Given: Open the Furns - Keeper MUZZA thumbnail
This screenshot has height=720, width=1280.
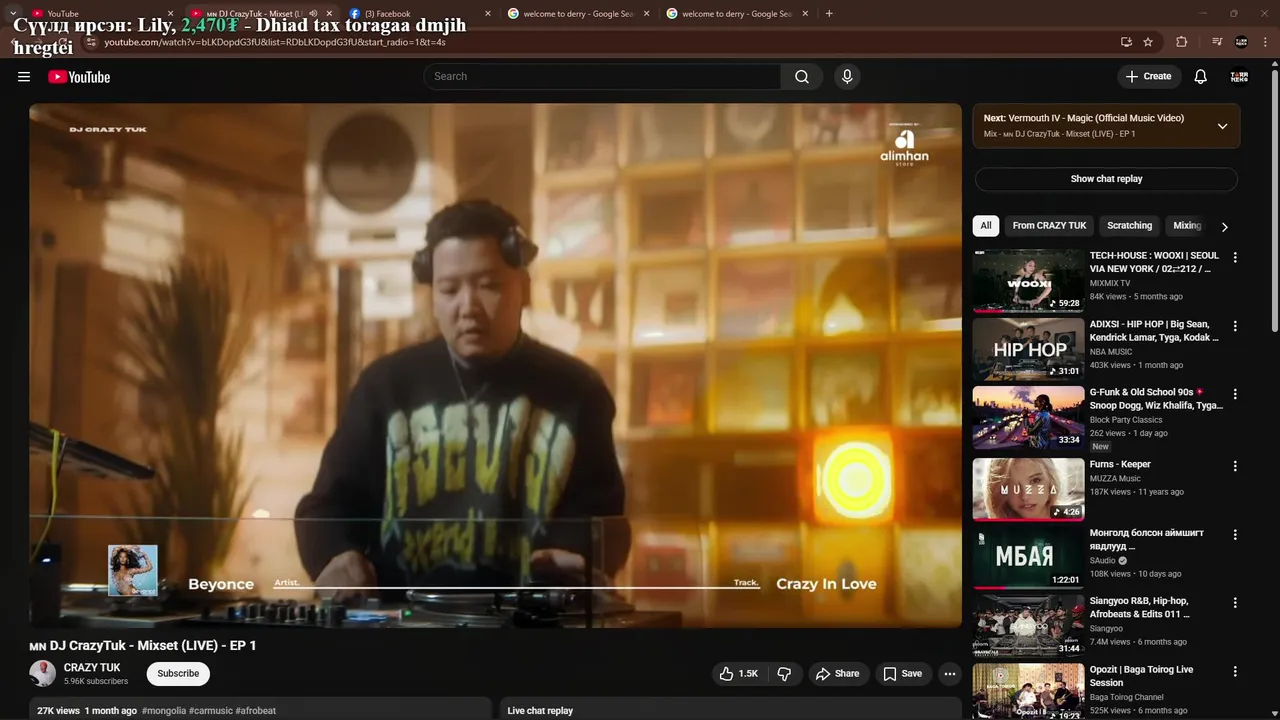Looking at the screenshot, I should (1028, 489).
